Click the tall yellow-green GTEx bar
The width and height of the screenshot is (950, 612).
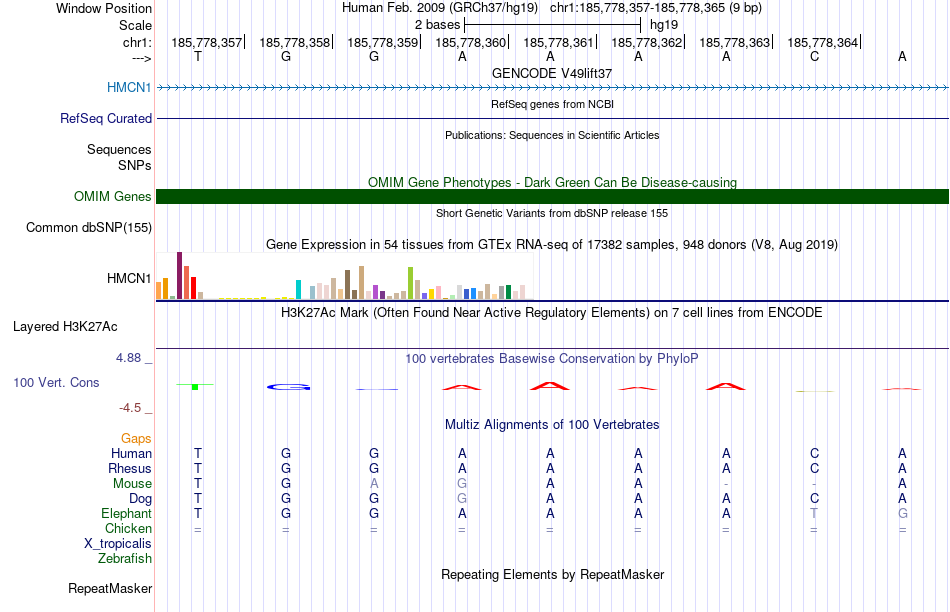click(x=410, y=283)
